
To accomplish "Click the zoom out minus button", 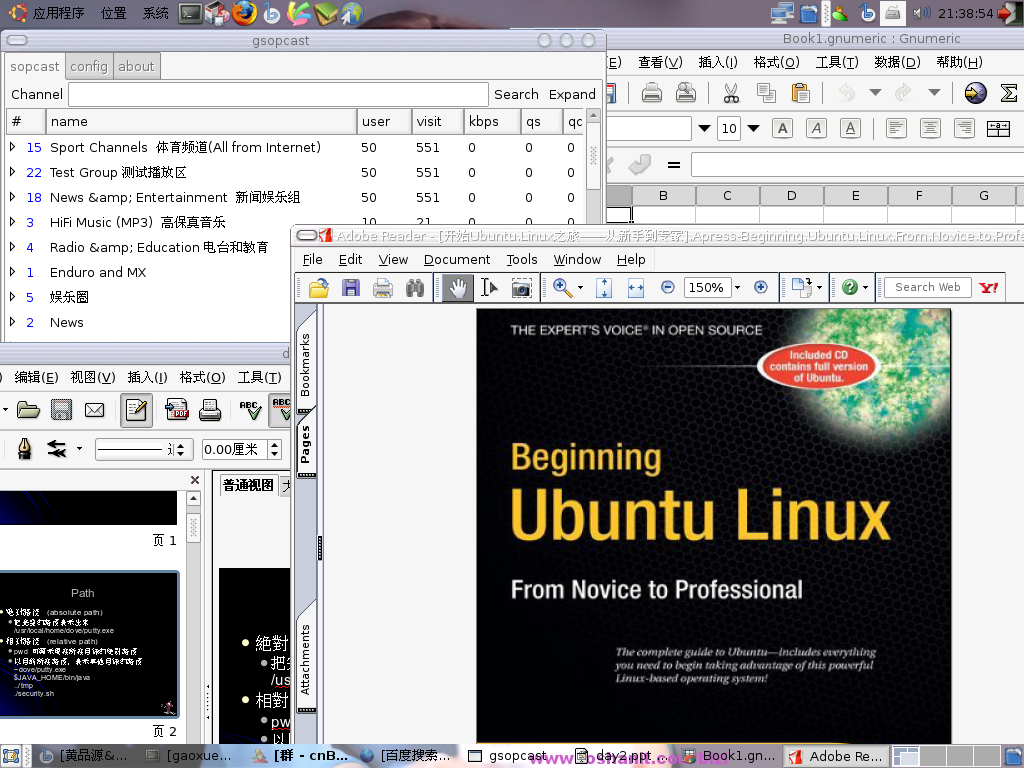I will pyautogui.click(x=667, y=287).
